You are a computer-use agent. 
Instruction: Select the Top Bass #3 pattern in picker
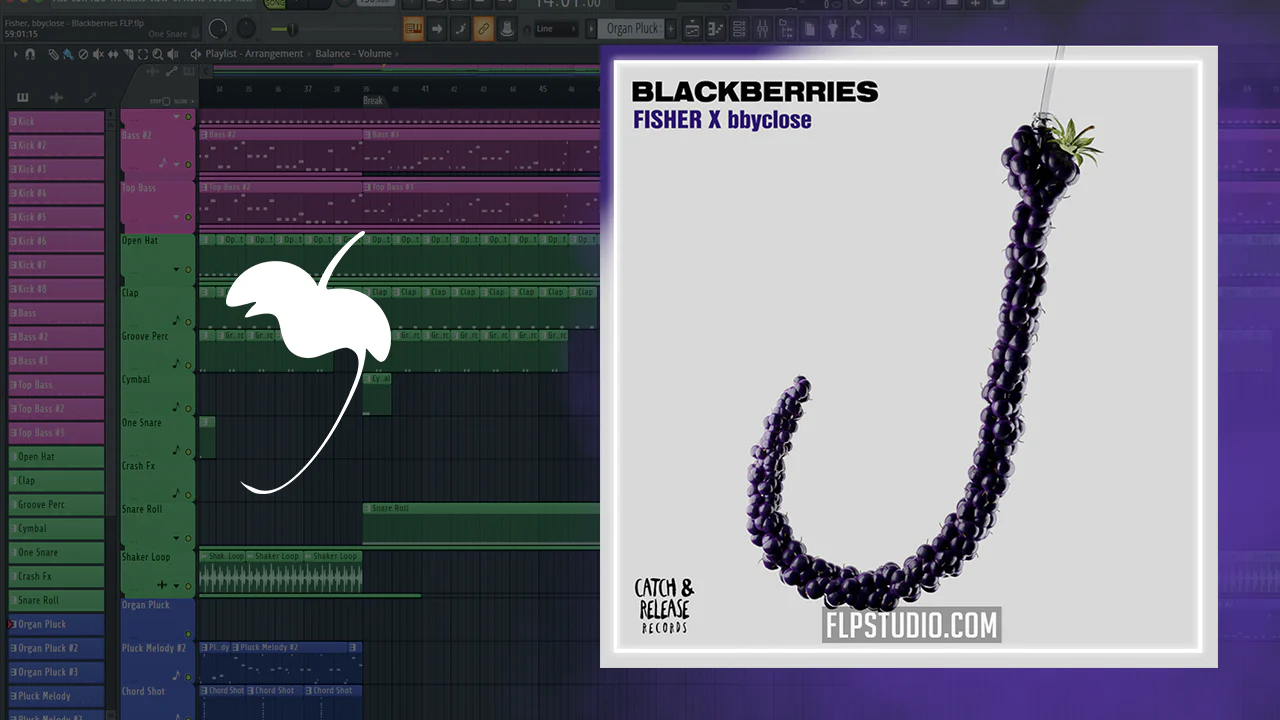pyautogui.click(x=56, y=433)
